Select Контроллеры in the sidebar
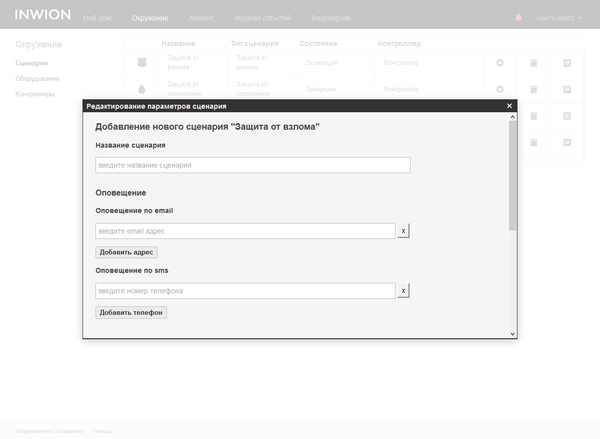The image size is (600, 439). tap(35, 94)
